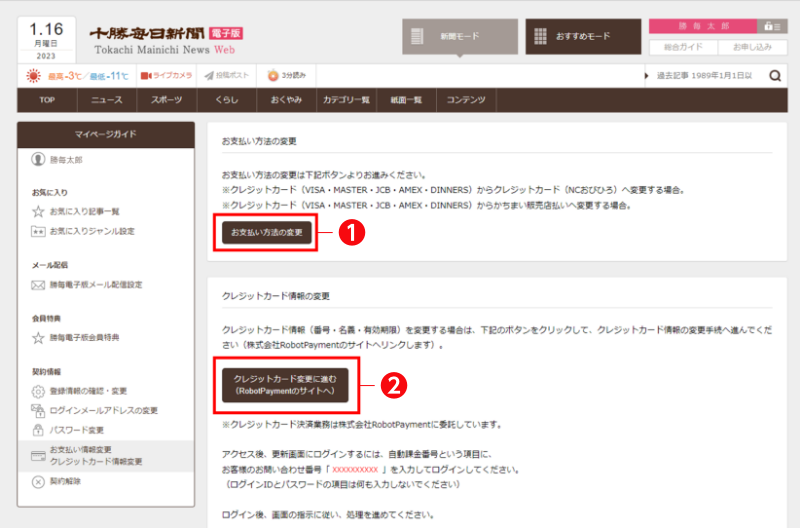The image size is (800, 528).
Task: Click padlock icon for パスワード変更
Action: point(38,430)
